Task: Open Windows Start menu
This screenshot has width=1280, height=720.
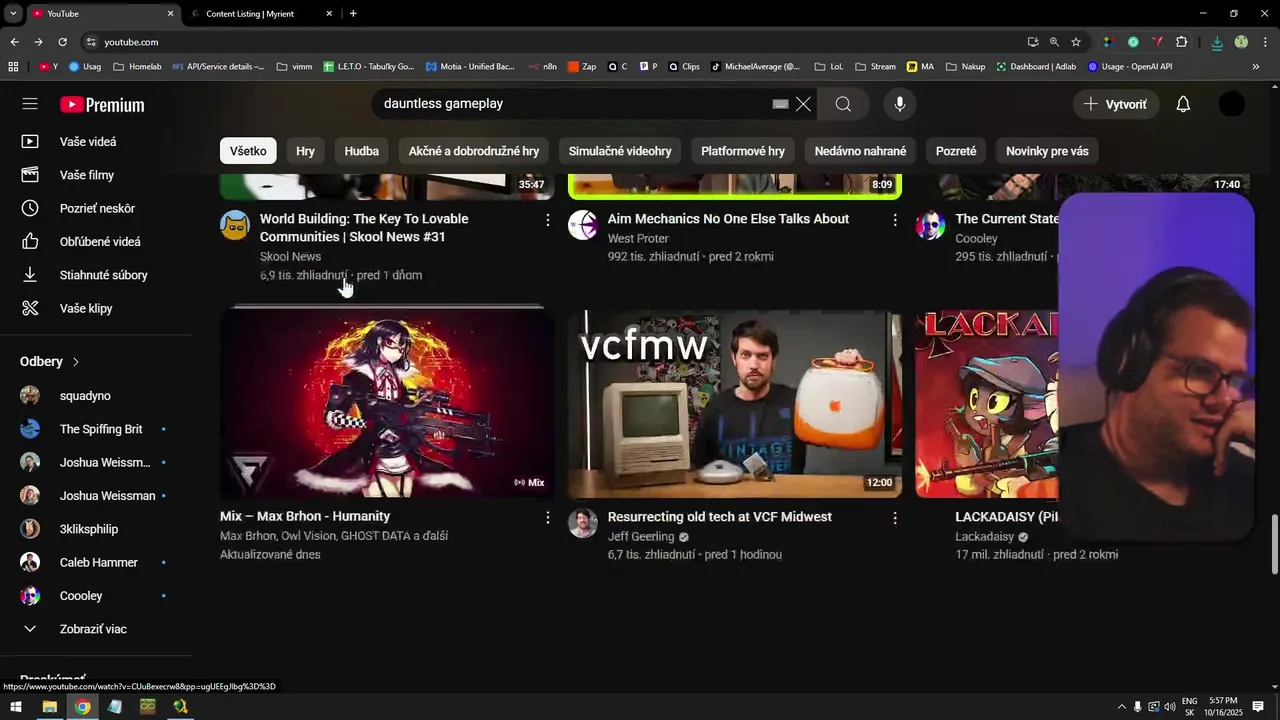Action: click(16, 707)
